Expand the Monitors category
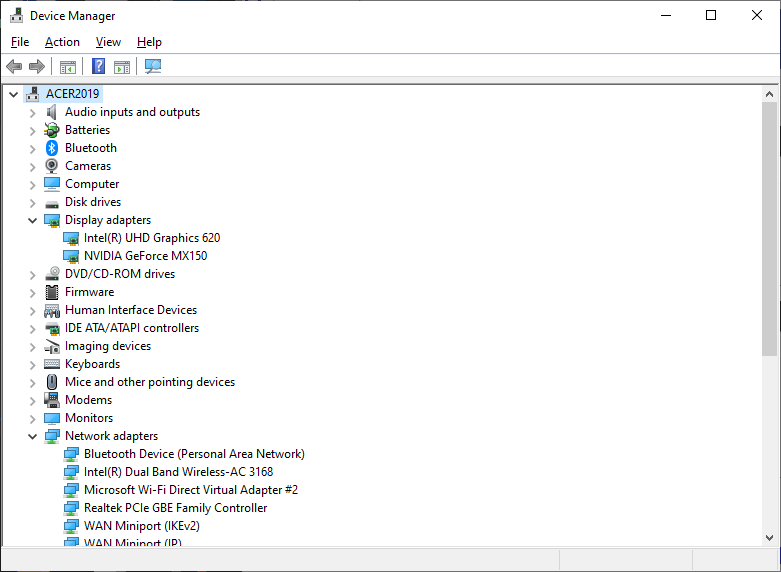The image size is (781, 572). (32, 419)
